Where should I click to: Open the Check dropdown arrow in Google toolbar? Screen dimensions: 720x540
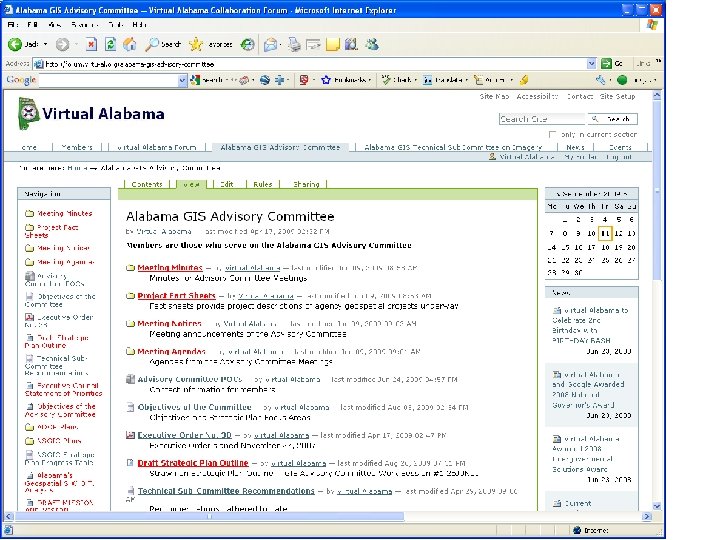tap(416, 80)
